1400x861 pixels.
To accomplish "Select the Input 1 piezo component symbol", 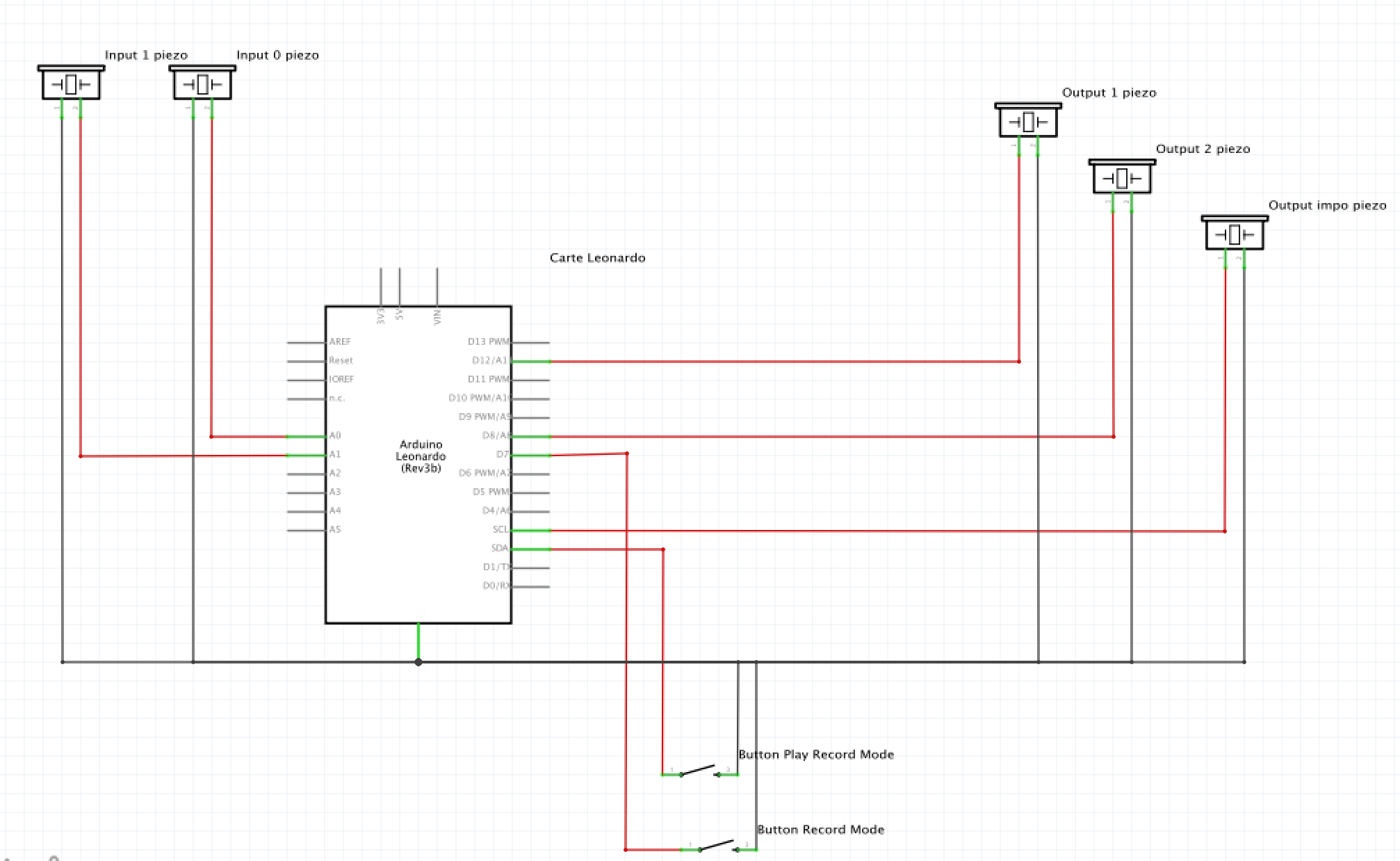I will click(71, 84).
